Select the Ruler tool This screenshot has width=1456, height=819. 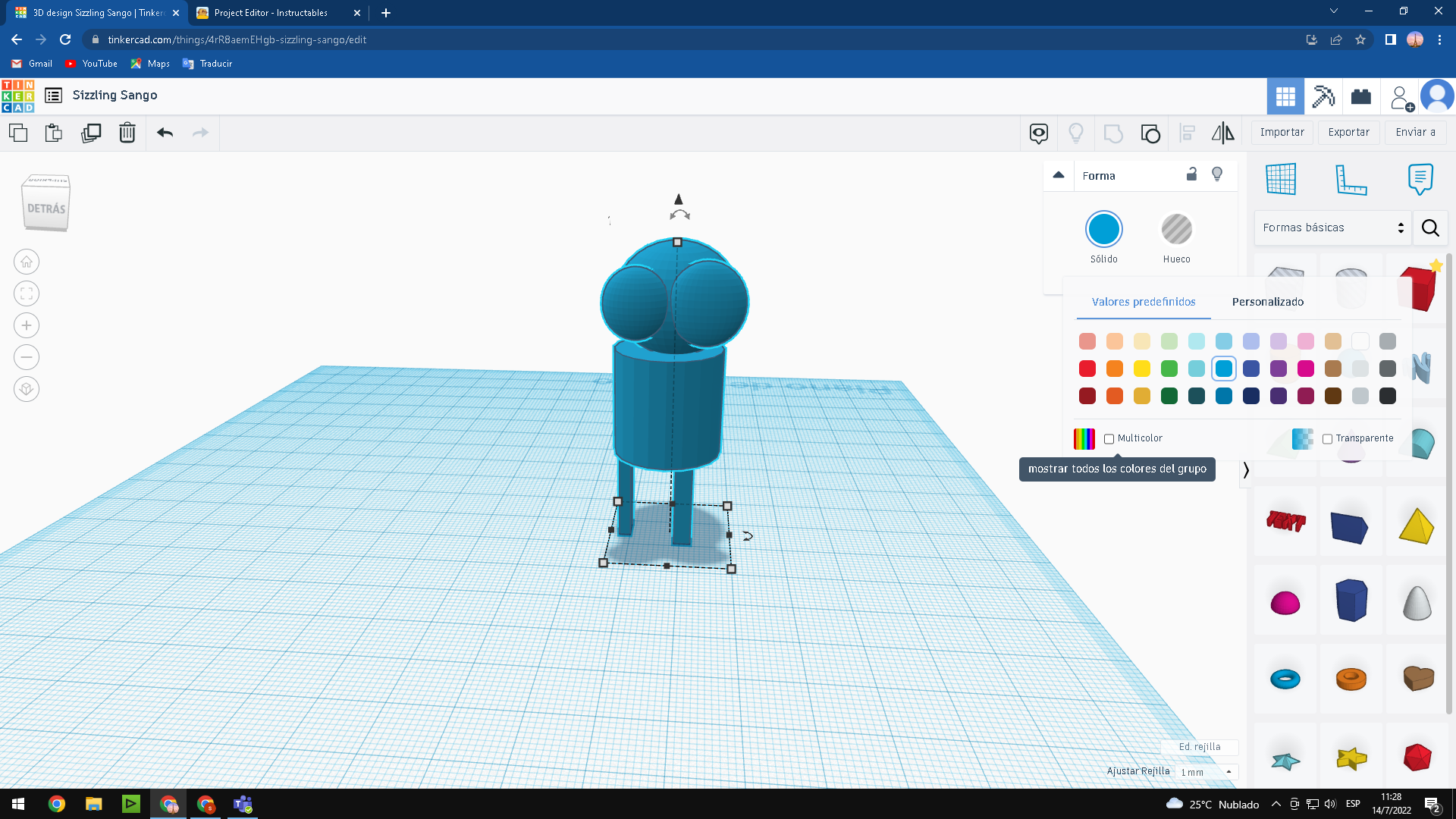click(x=1351, y=179)
